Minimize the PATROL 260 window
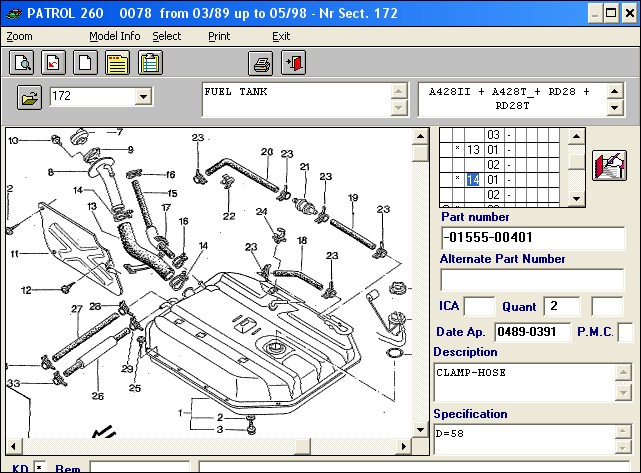 (x=595, y=13)
